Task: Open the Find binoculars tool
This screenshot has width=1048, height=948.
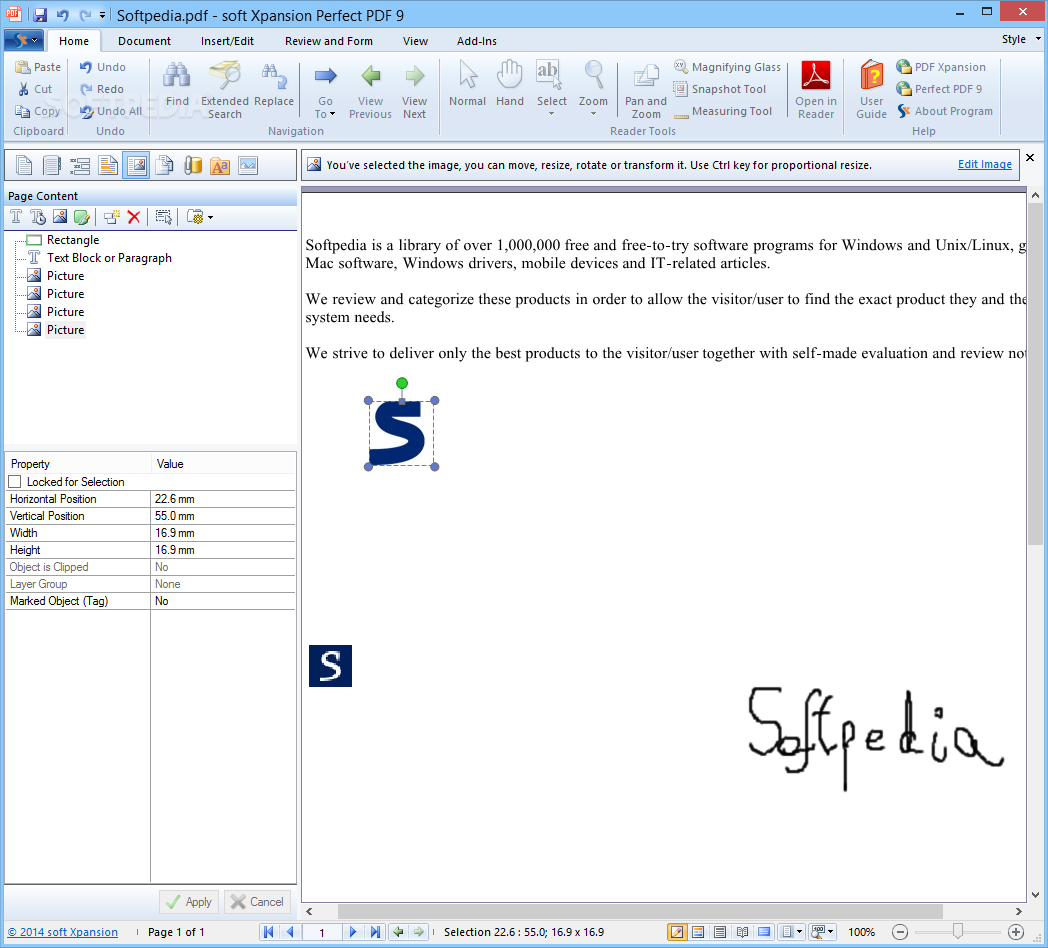Action: [177, 83]
